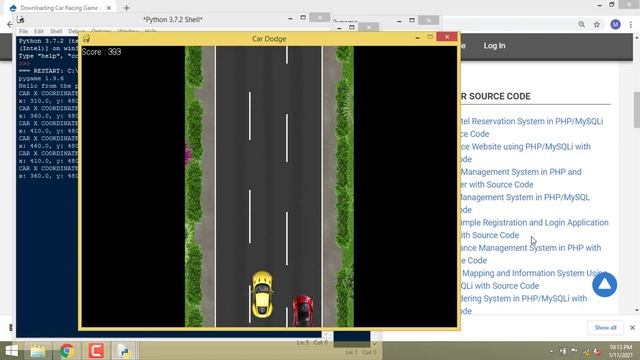640x360 pixels.
Task: Maximize the Python 3.7.2 Shell window
Action: click(303, 18)
